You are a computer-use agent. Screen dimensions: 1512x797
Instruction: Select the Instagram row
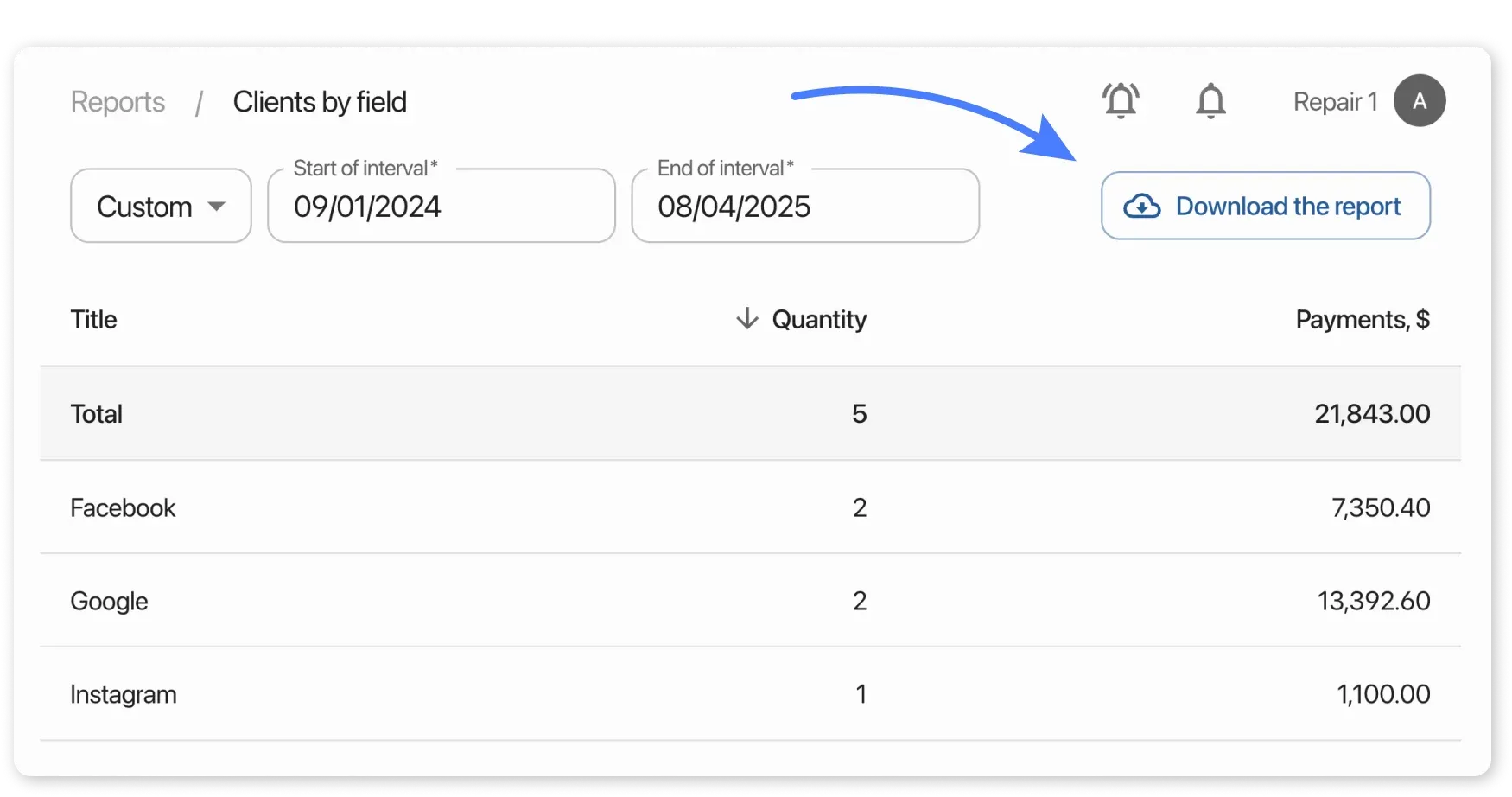432,693
